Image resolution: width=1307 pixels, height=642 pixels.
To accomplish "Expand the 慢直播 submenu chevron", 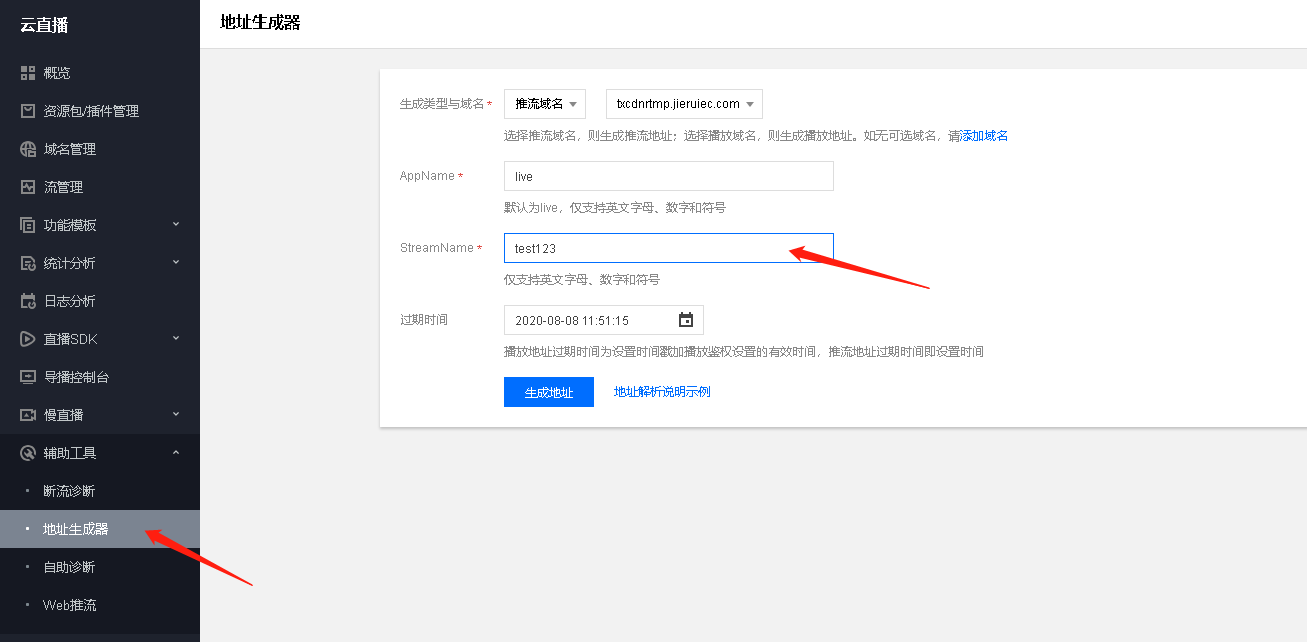I will coord(176,414).
